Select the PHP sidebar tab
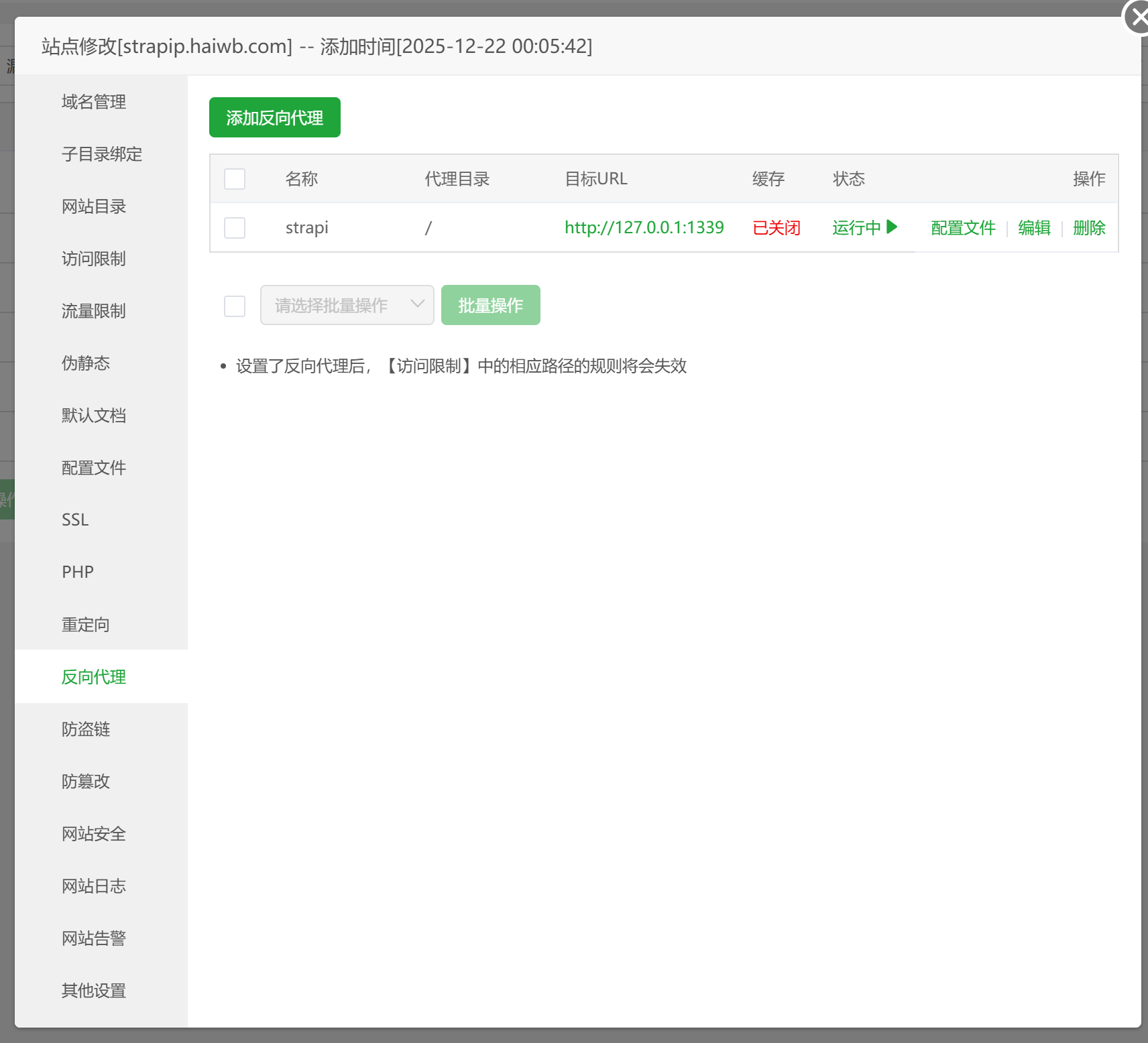 point(78,572)
